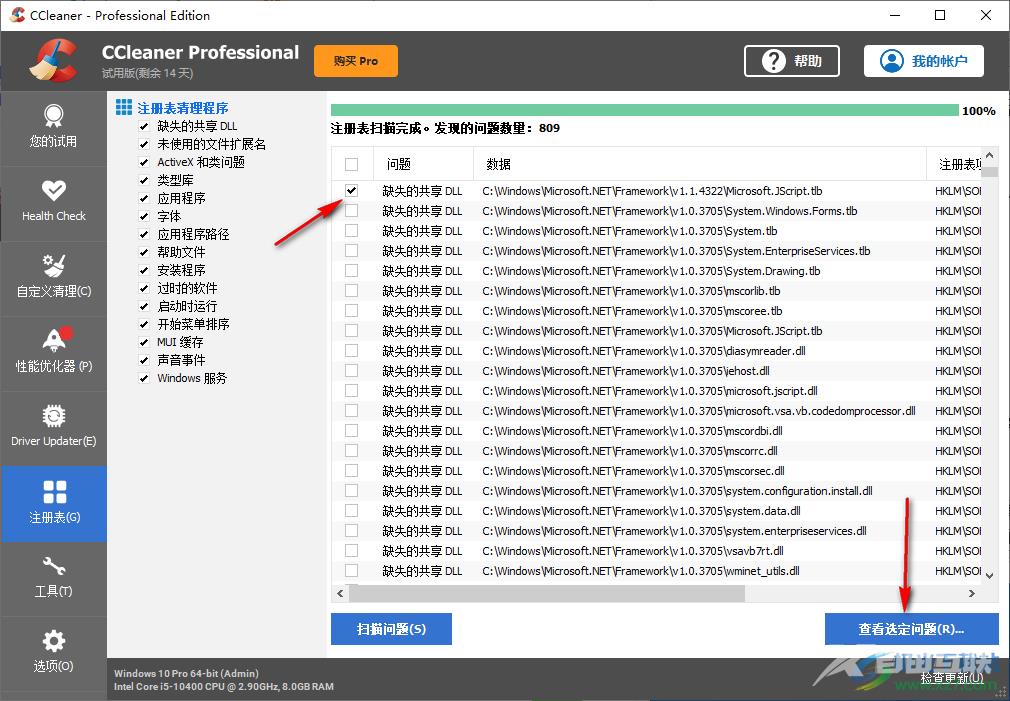Toggle the 字体 scan checkbox

144,215
